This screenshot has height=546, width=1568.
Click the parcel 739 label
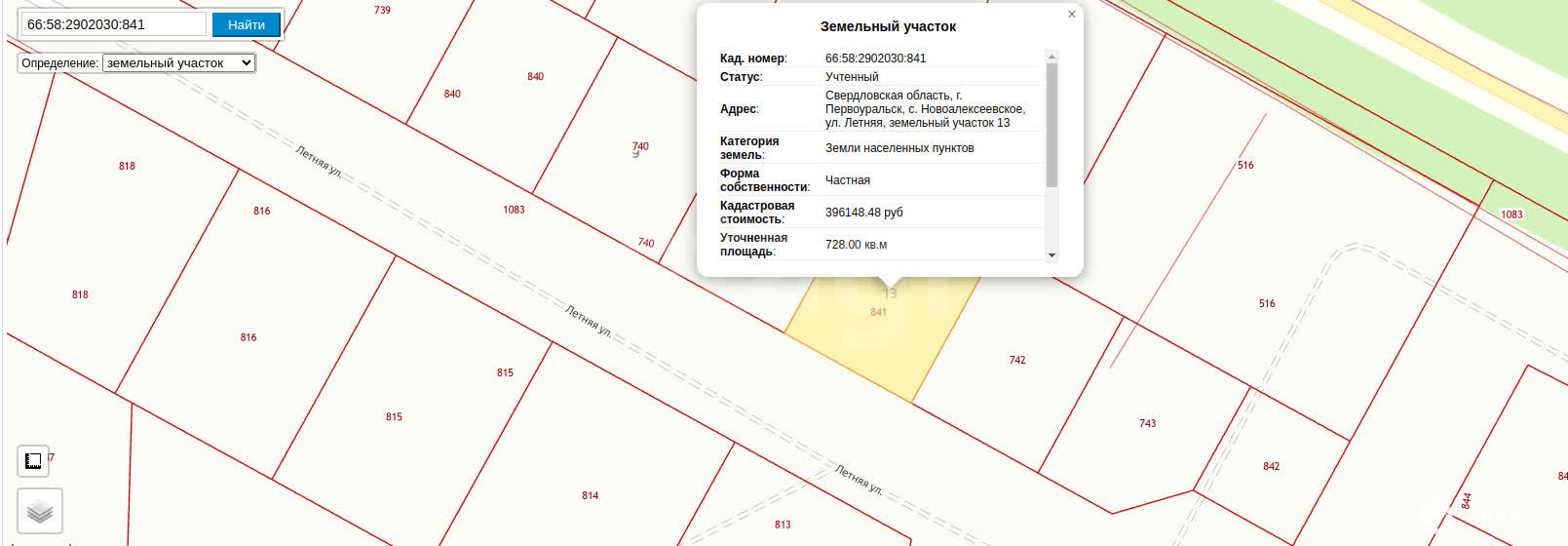point(382,10)
